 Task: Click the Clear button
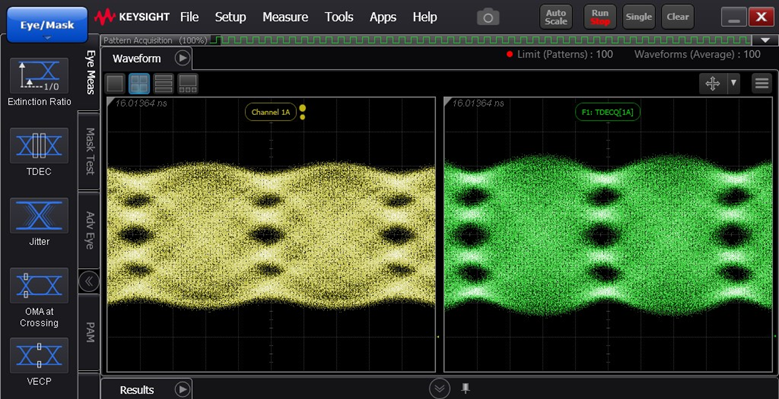678,17
